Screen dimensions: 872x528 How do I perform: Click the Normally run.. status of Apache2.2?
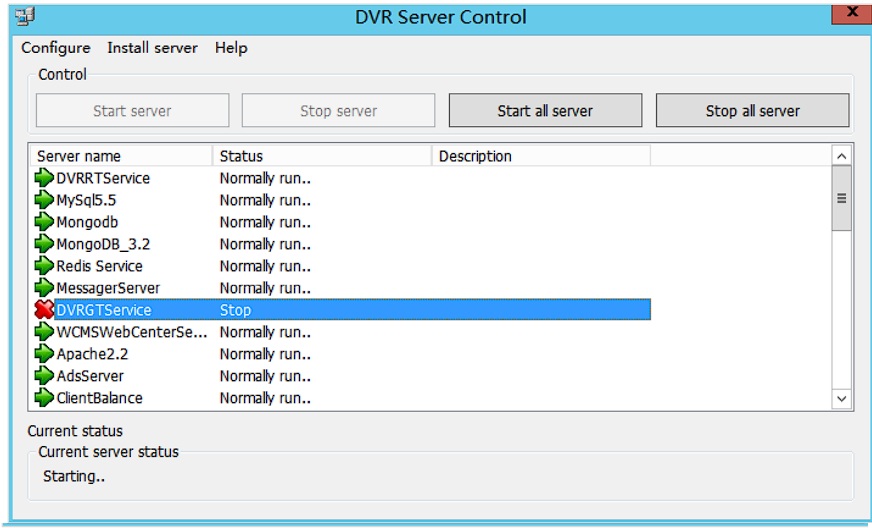click(x=265, y=354)
